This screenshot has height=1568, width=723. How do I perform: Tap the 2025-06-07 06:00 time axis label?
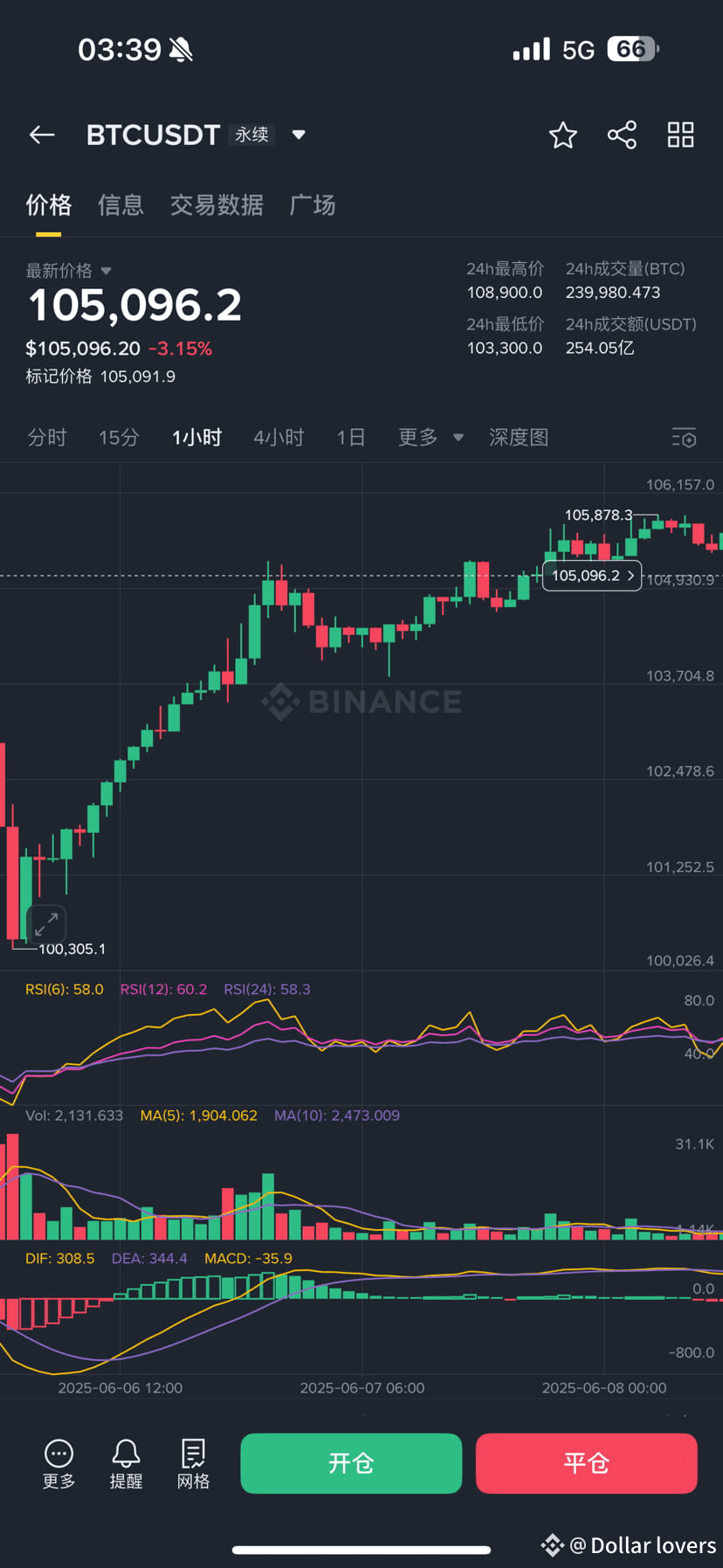click(x=362, y=1388)
